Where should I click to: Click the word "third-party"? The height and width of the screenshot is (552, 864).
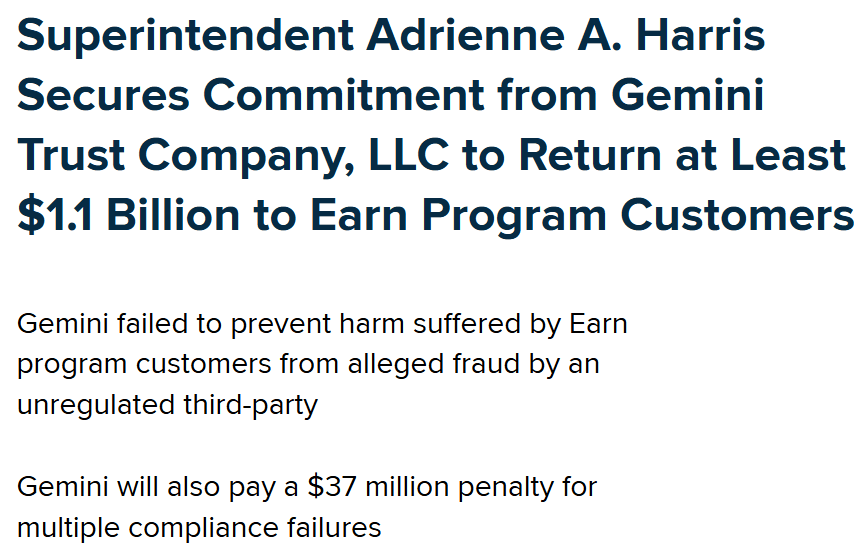pos(251,405)
